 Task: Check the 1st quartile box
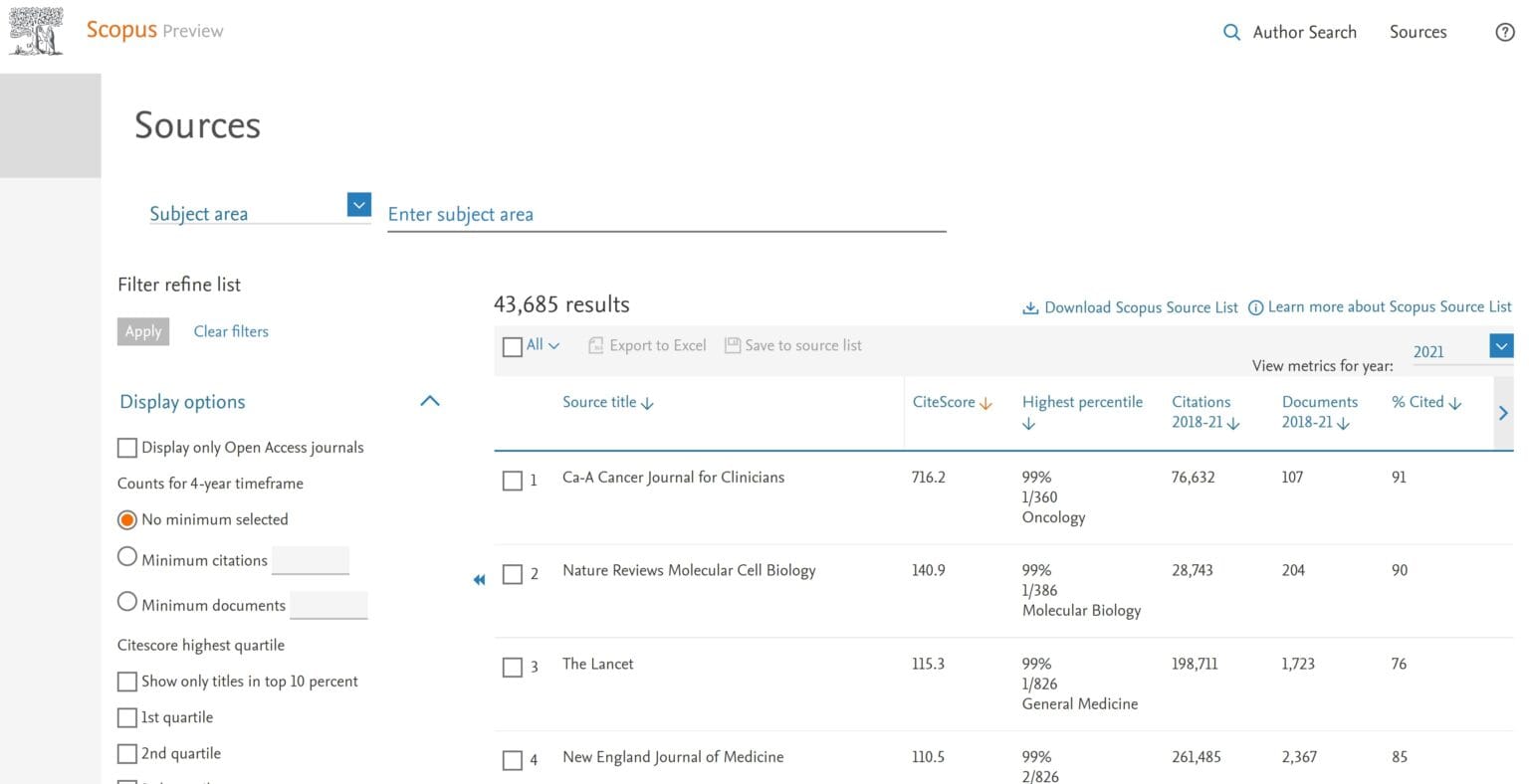point(127,717)
